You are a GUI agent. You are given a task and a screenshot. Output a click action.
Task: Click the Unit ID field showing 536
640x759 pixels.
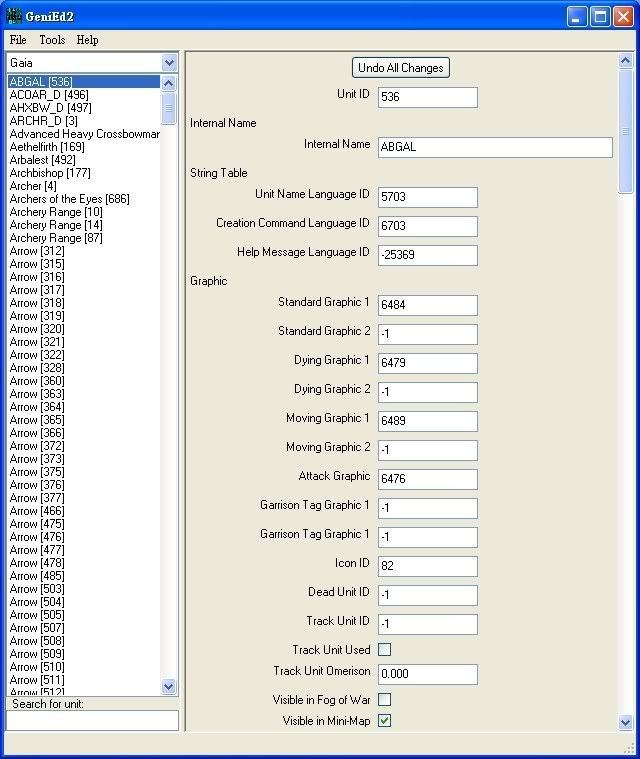[x=427, y=97]
